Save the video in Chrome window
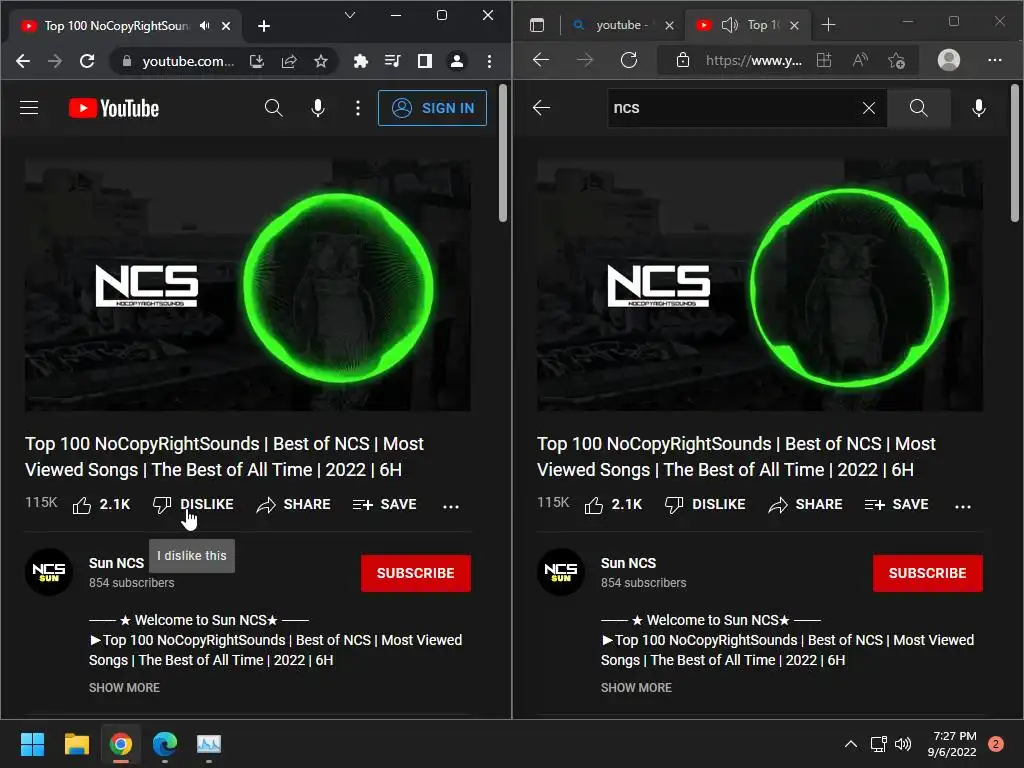1024x768 pixels. point(385,505)
